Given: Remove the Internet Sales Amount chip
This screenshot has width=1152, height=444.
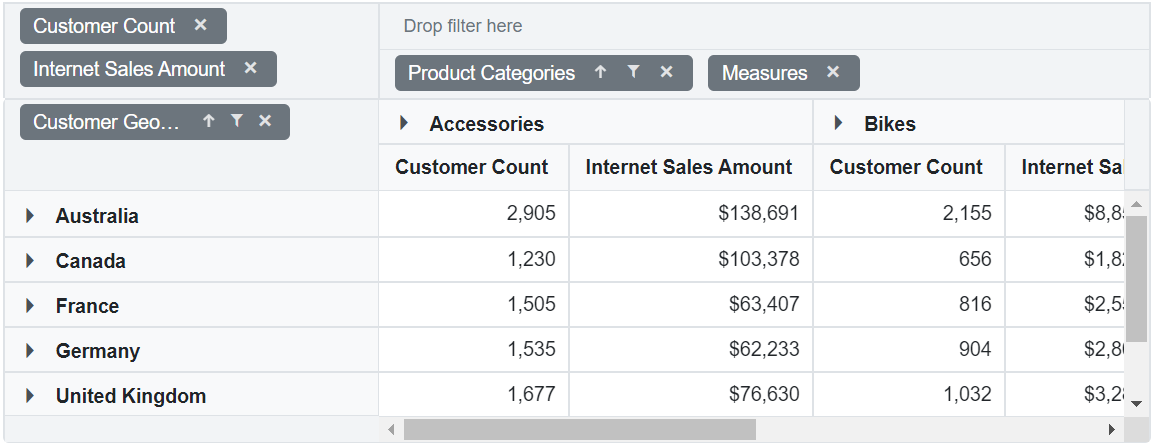Looking at the screenshot, I should click(x=251, y=68).
